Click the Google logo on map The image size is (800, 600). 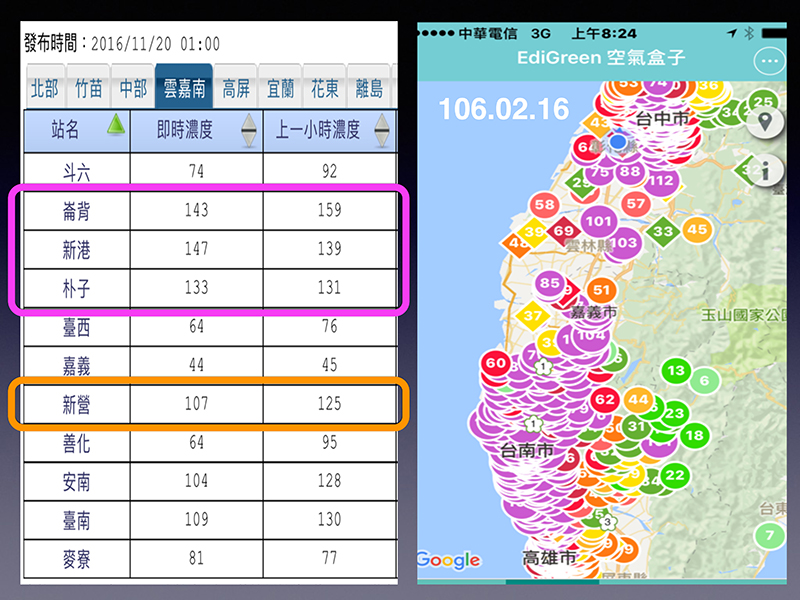pos(448,560)
